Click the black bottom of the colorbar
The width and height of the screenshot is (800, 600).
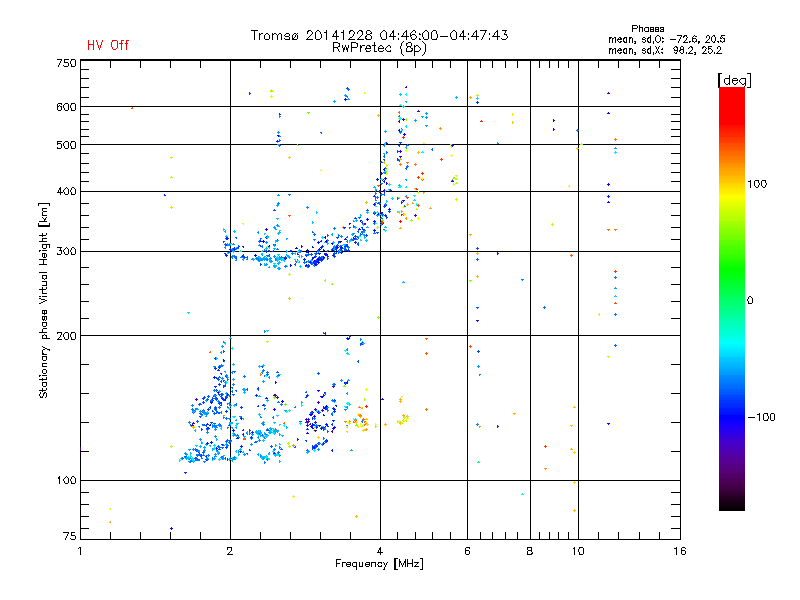pos(732,503)
